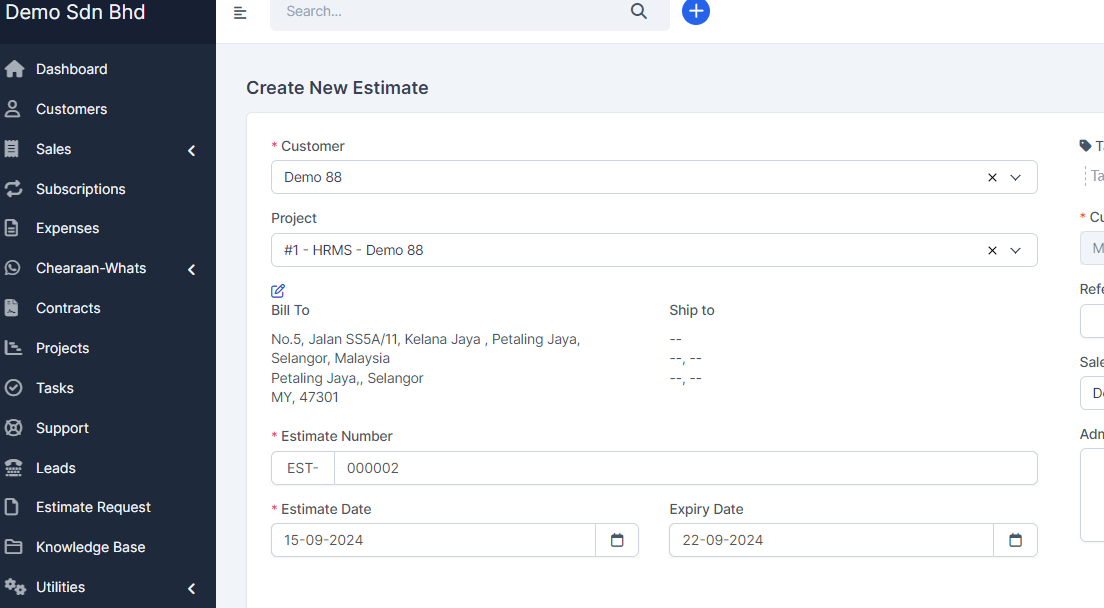Viewport: 1104px width, 608px height.
Task: Click the blue plus quick-create button
Action: (x=696, y=12)
